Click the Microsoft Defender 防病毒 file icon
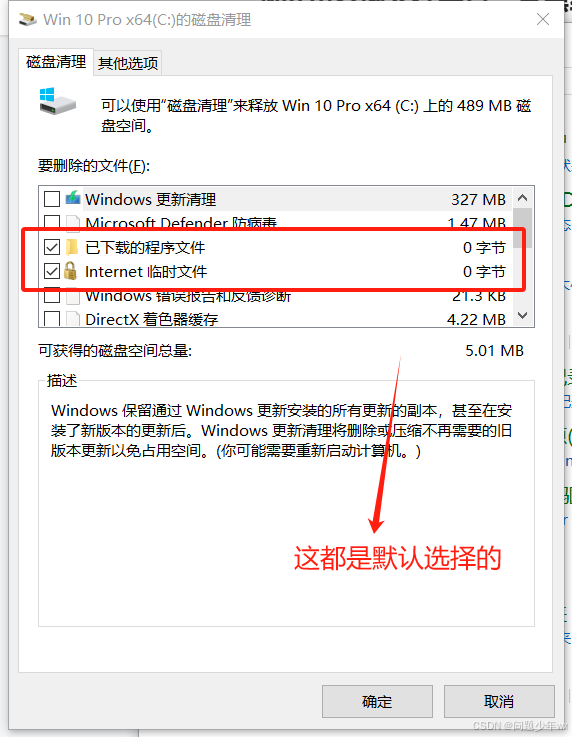This screenshot has height=737, width=572. 73,223
